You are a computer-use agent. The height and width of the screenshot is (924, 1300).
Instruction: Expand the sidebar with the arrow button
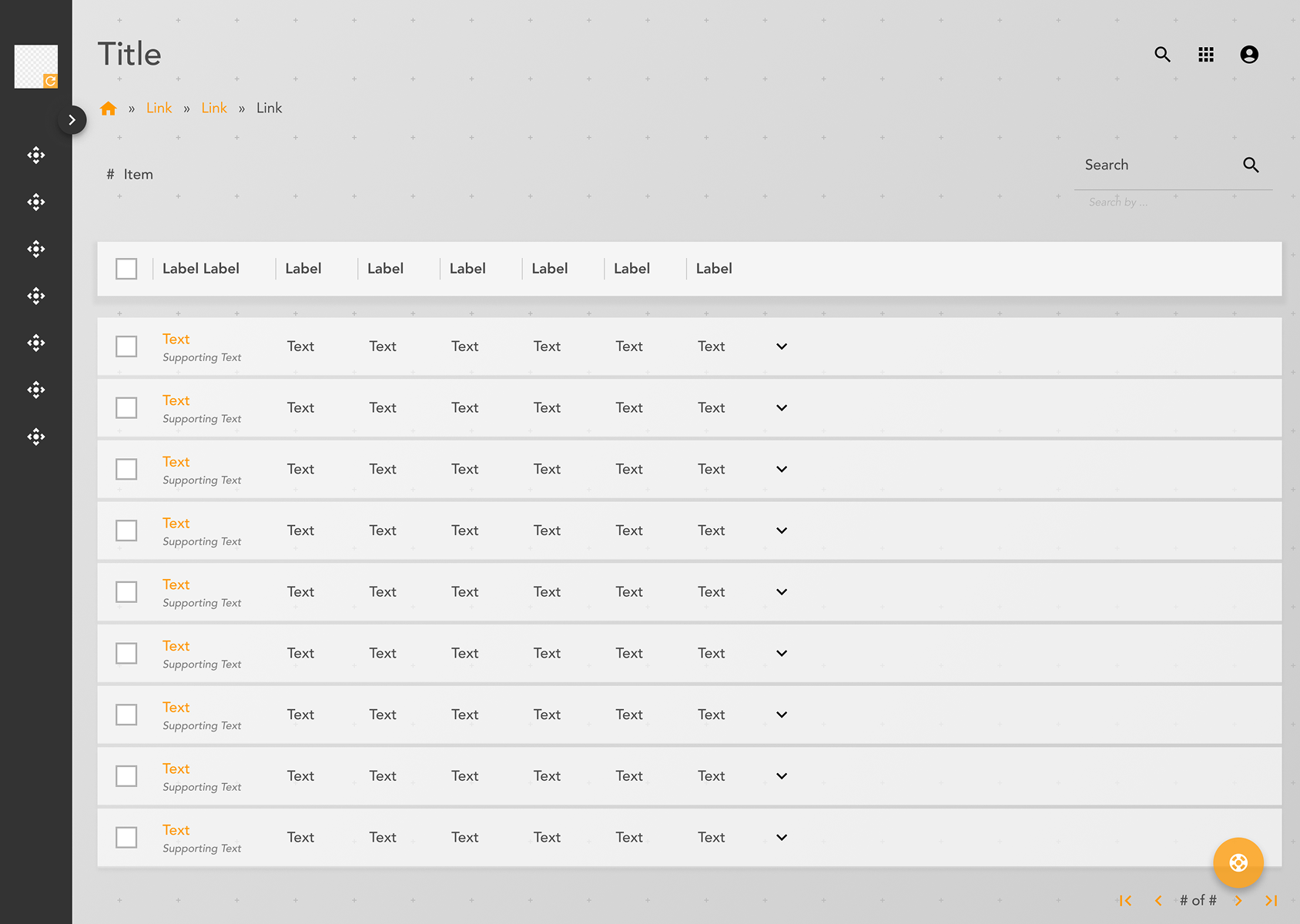pos(72,119)
